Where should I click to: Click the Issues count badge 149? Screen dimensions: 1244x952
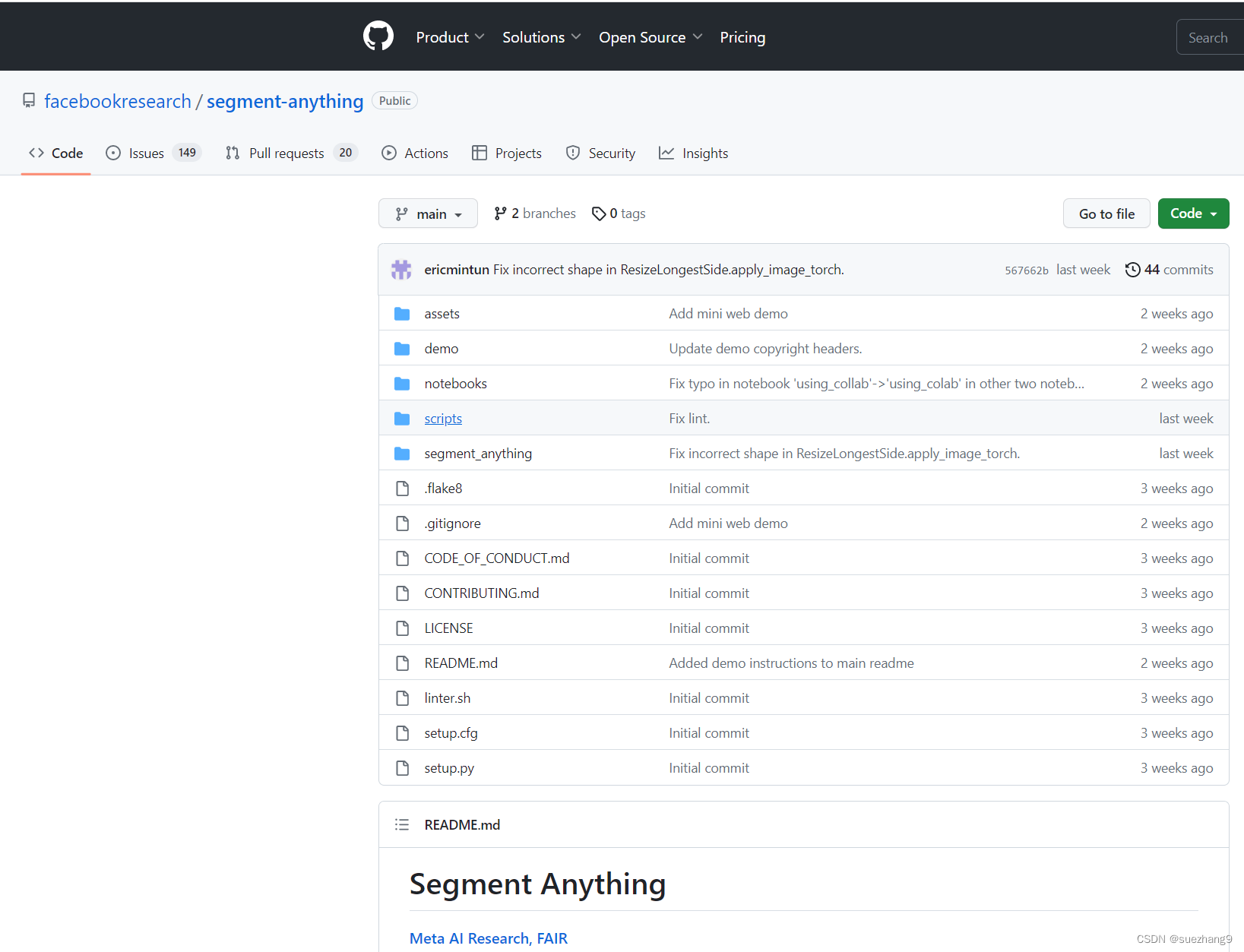[187, 153]
